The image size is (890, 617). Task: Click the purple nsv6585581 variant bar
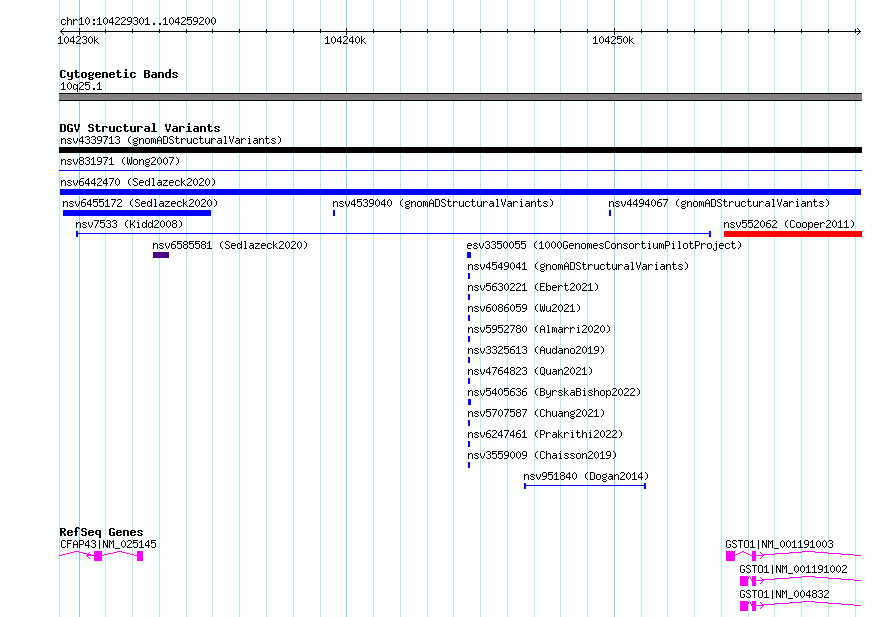[161, 255]
